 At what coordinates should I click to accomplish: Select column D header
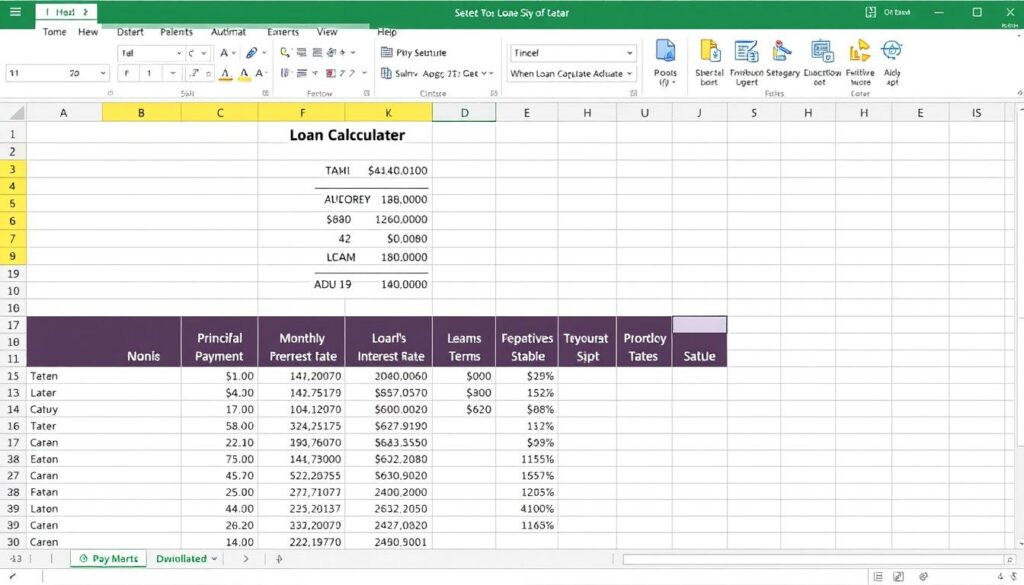pos(464,113)
